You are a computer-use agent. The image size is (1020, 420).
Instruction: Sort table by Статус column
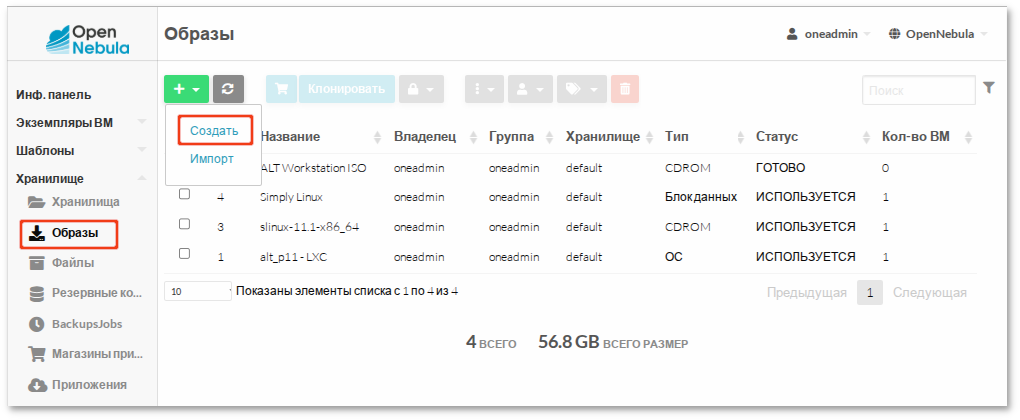pyautogui.click(x=812, y=137)
